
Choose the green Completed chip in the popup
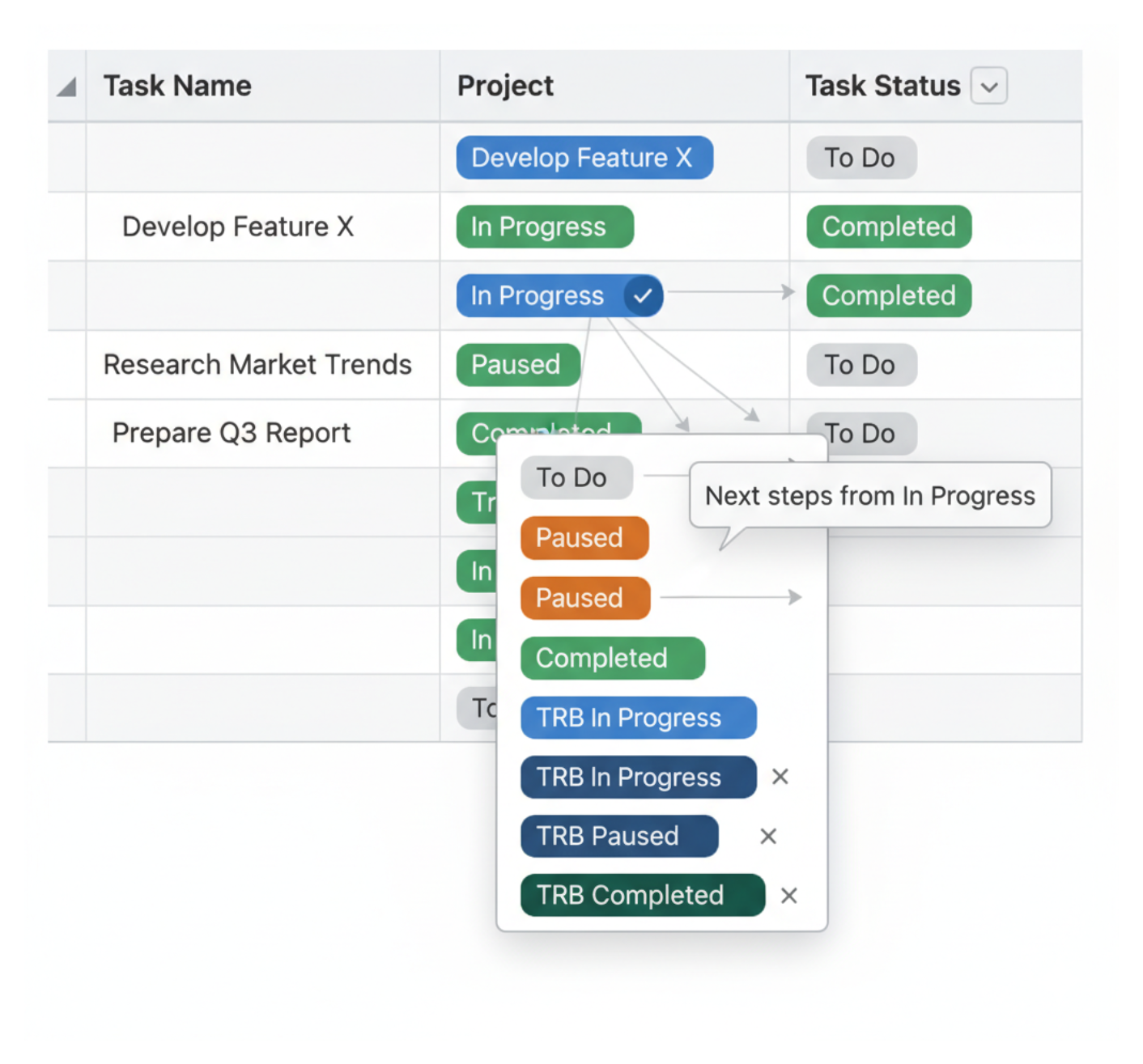(612, 658)
